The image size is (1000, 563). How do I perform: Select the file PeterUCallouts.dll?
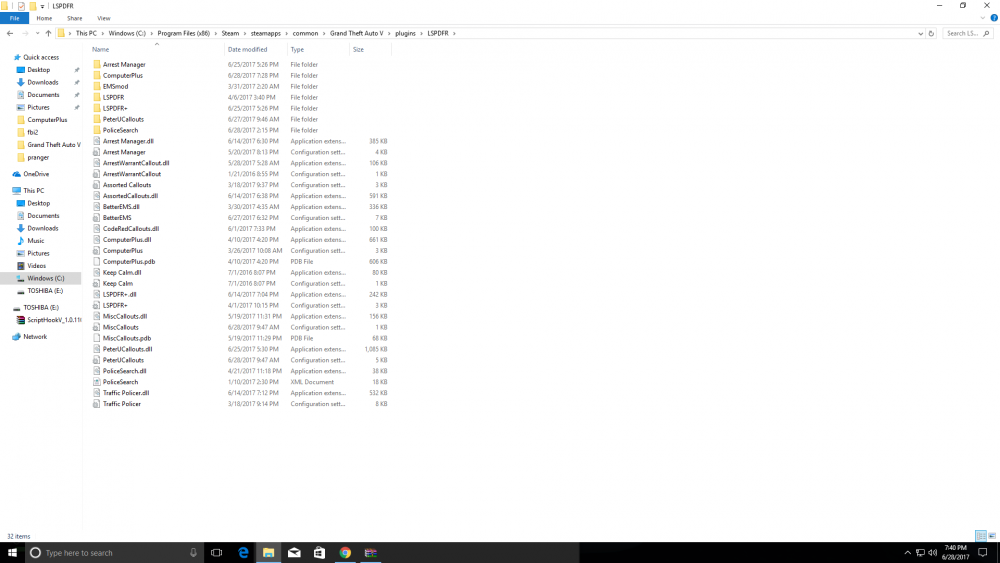pyautogui.click(x=128, y=349)
